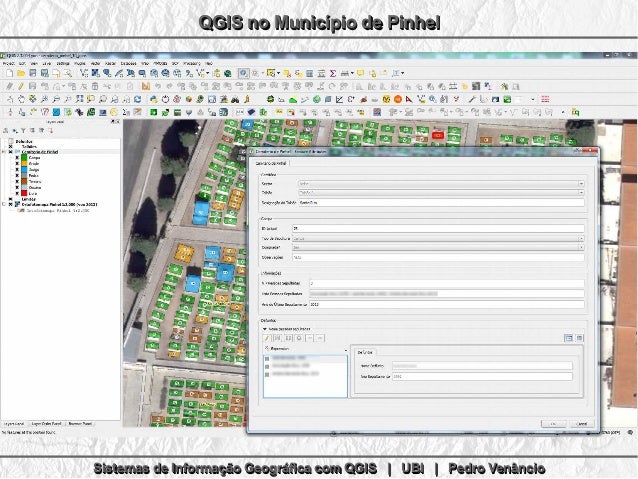
Task: Click the Refresh map icon
Action: tap(138, 99)
